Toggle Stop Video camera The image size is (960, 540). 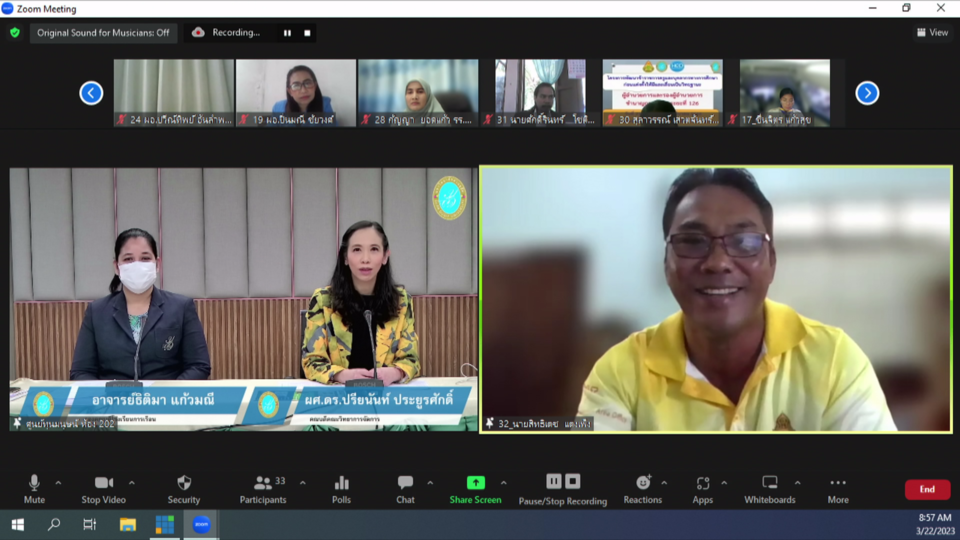104,488
